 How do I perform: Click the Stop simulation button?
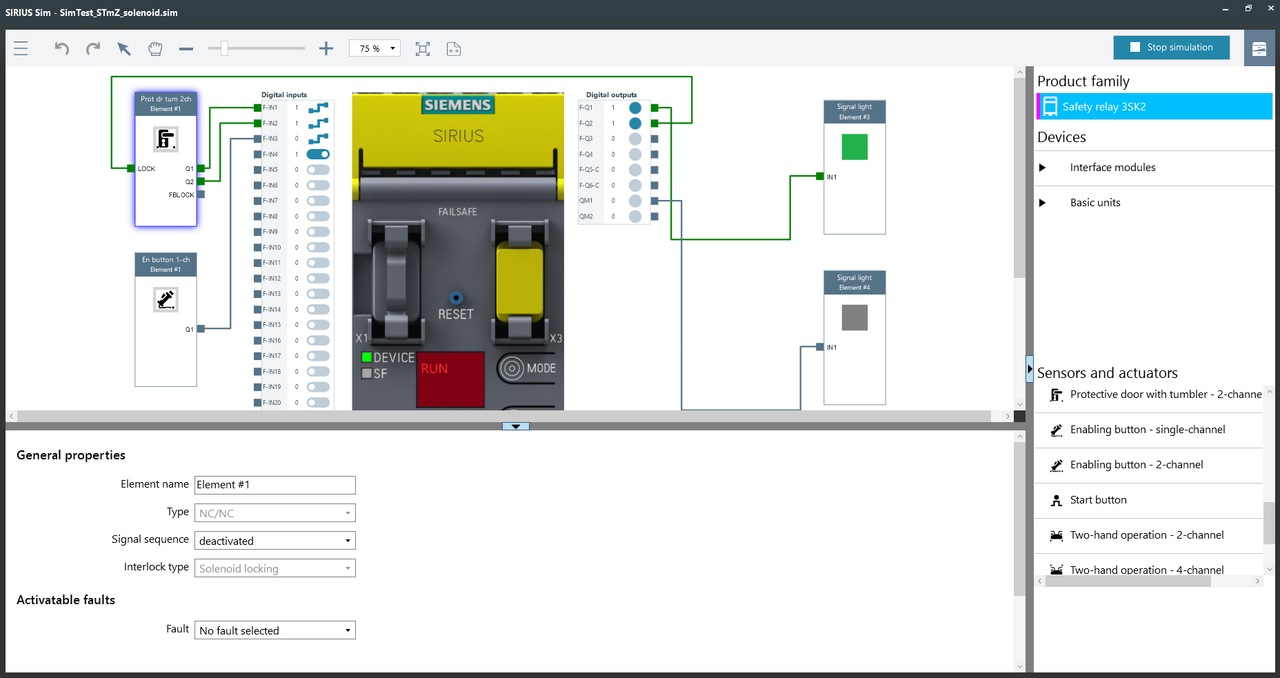[x=1171, y=47]
